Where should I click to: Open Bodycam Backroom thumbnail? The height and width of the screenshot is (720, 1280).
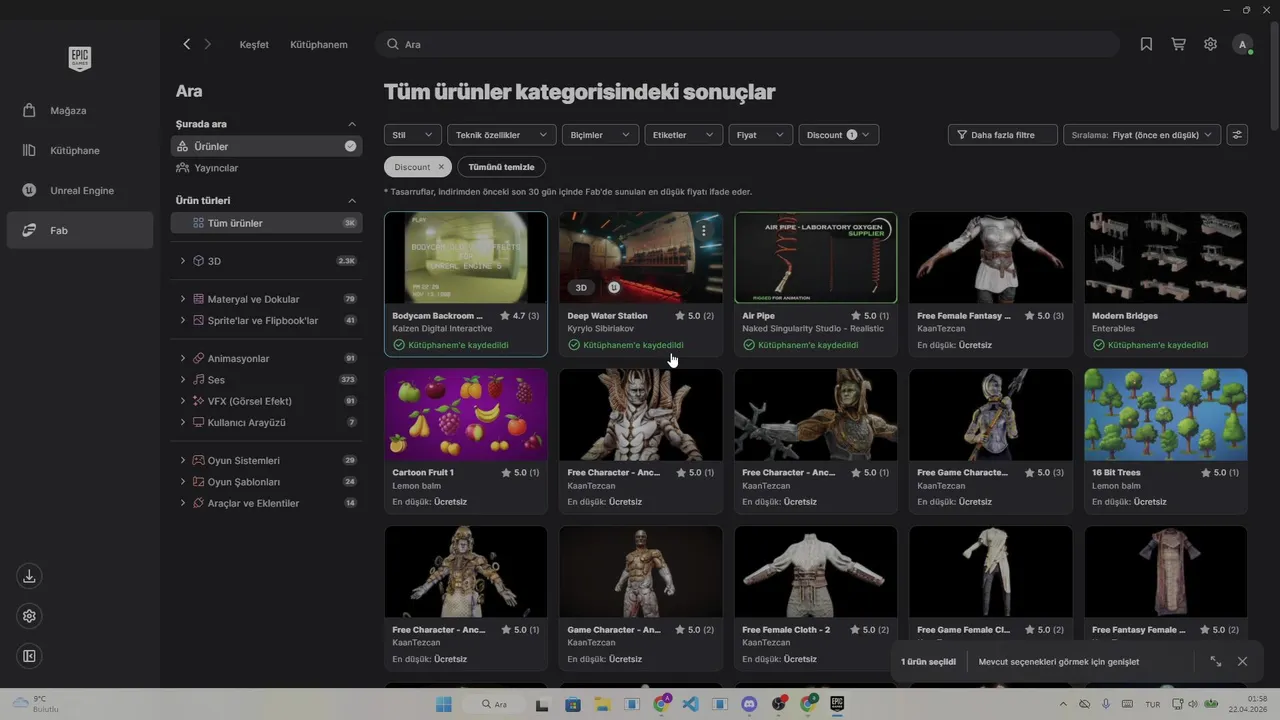(x=466, y=258)
